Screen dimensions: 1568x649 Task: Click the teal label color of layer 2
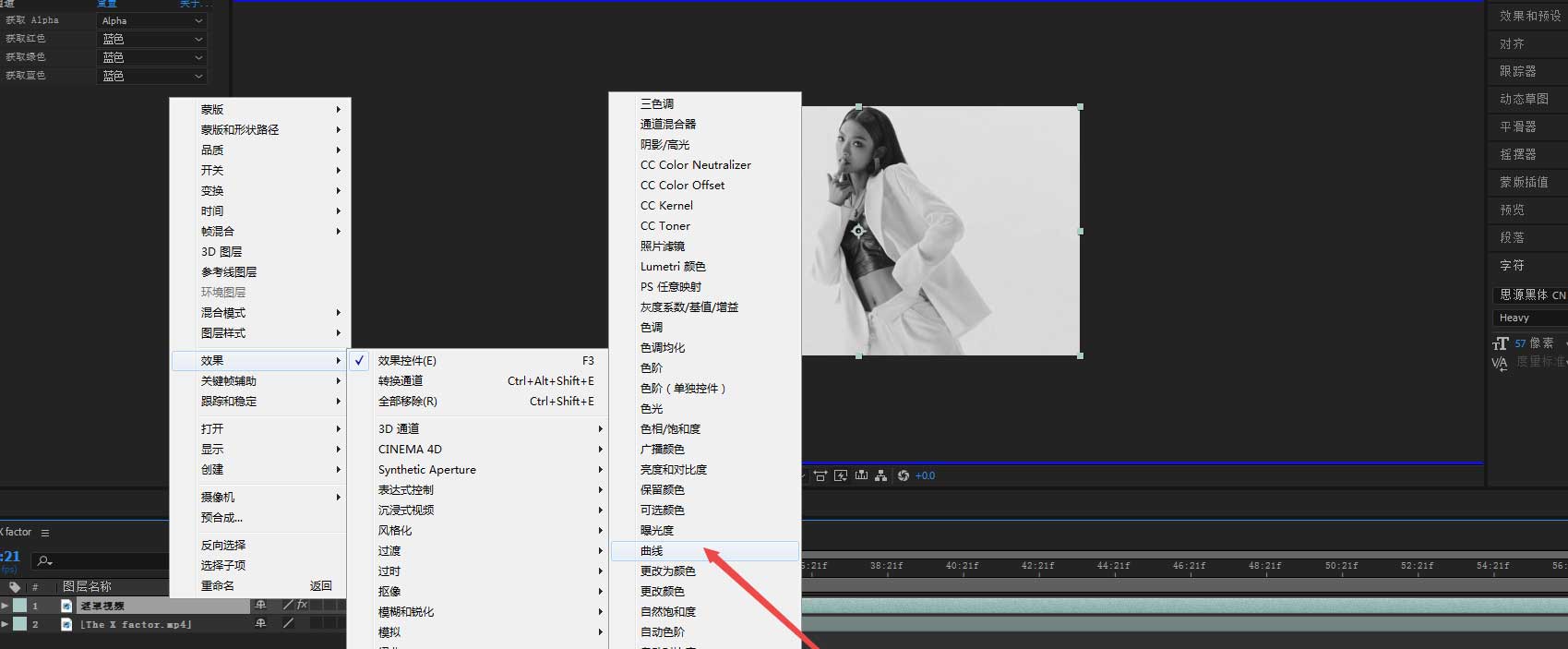click(x=19, y=624)
